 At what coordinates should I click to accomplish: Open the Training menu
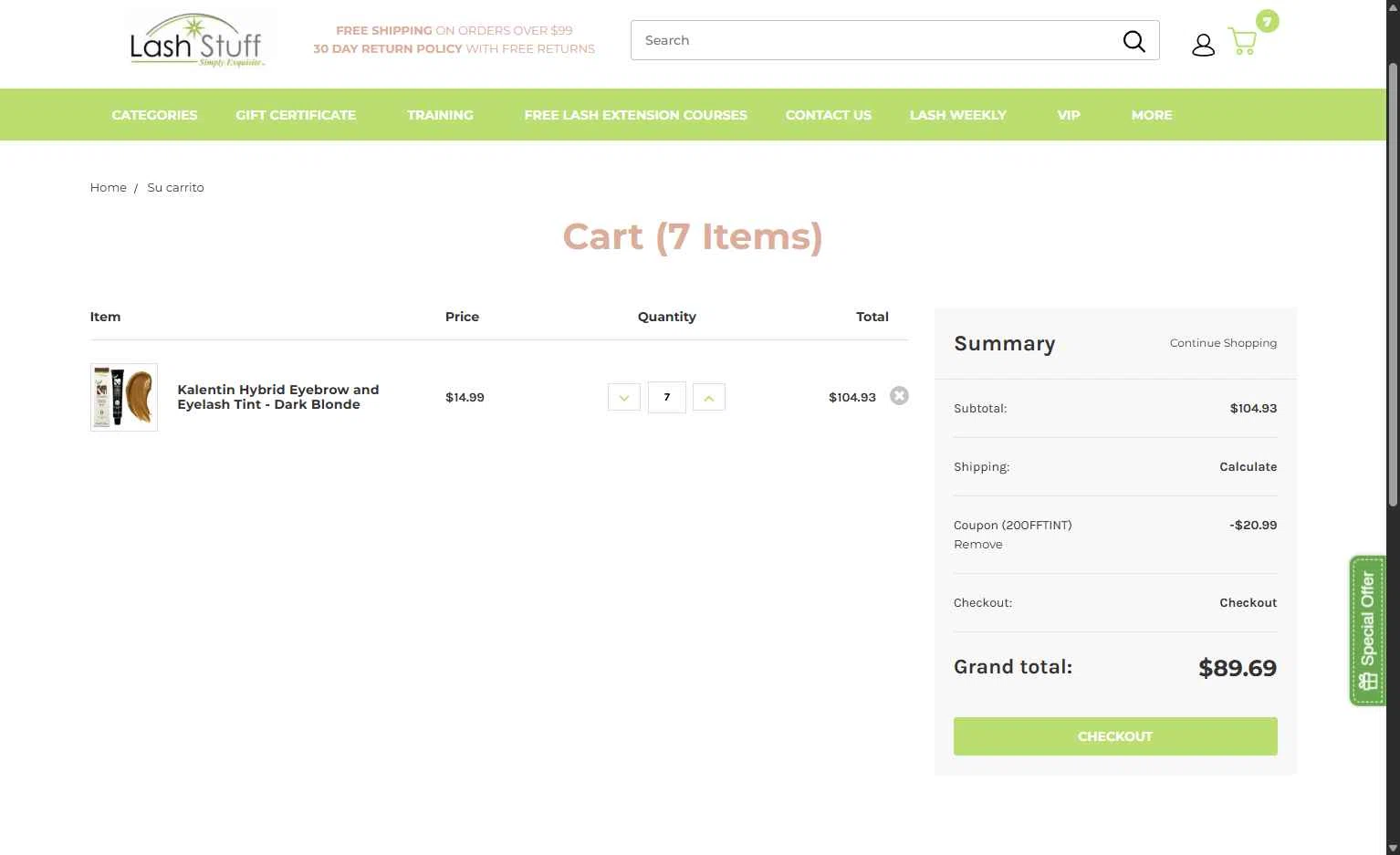440,115
